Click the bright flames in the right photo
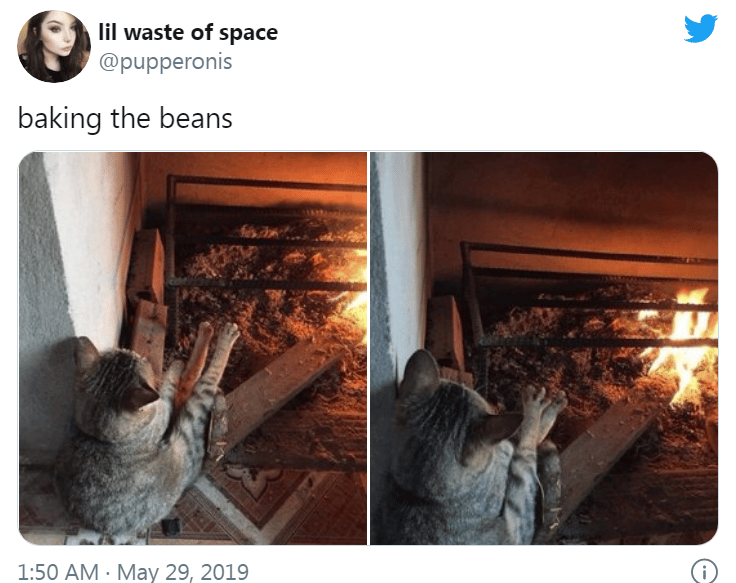Image resolution: width=736 pixels, height=583 pixels. point(684,345)
